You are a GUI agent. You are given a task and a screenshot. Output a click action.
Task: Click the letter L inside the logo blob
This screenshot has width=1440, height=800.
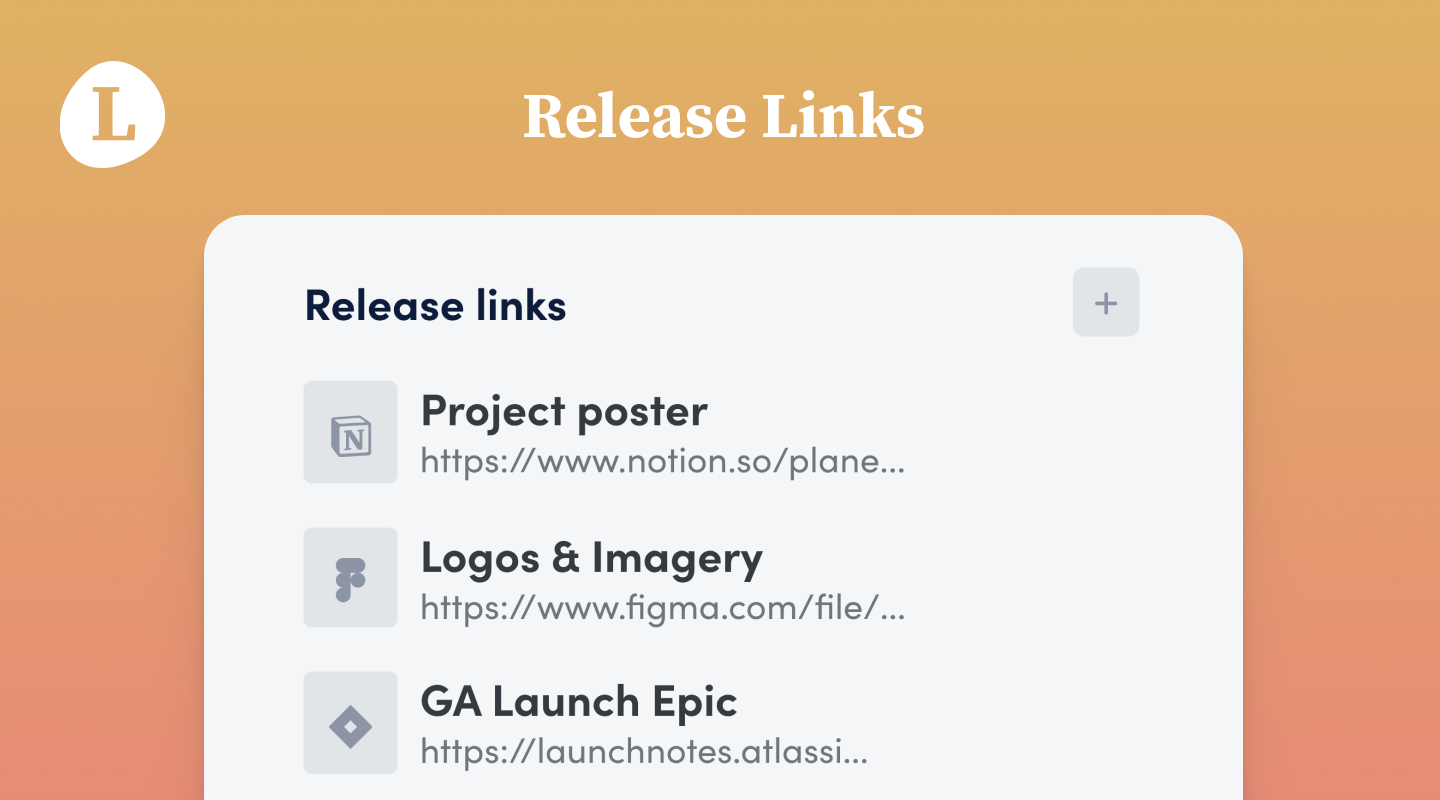click(x=113, y=114)
